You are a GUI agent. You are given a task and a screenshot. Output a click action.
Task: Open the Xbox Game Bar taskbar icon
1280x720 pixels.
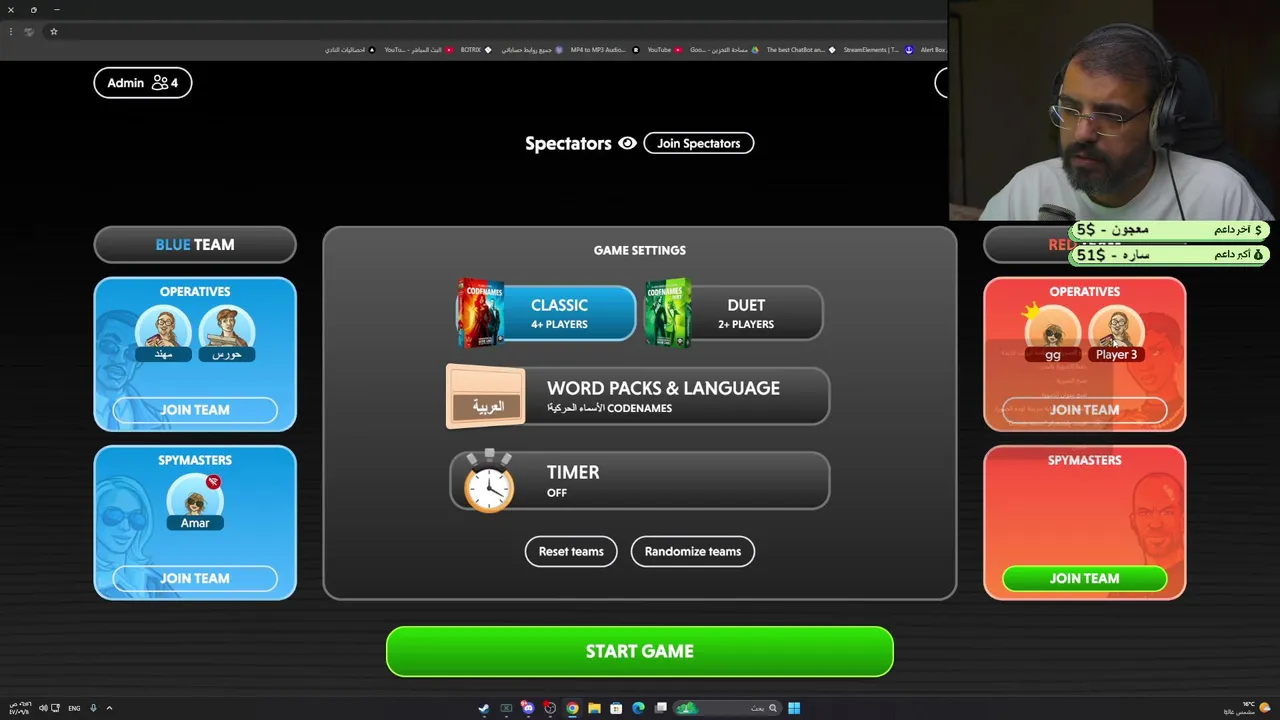506,708
